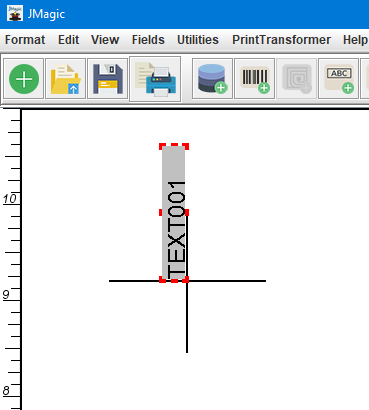Open the Format menu
Image resolution: width=369 pixels, height=410 pixels.
25,40
